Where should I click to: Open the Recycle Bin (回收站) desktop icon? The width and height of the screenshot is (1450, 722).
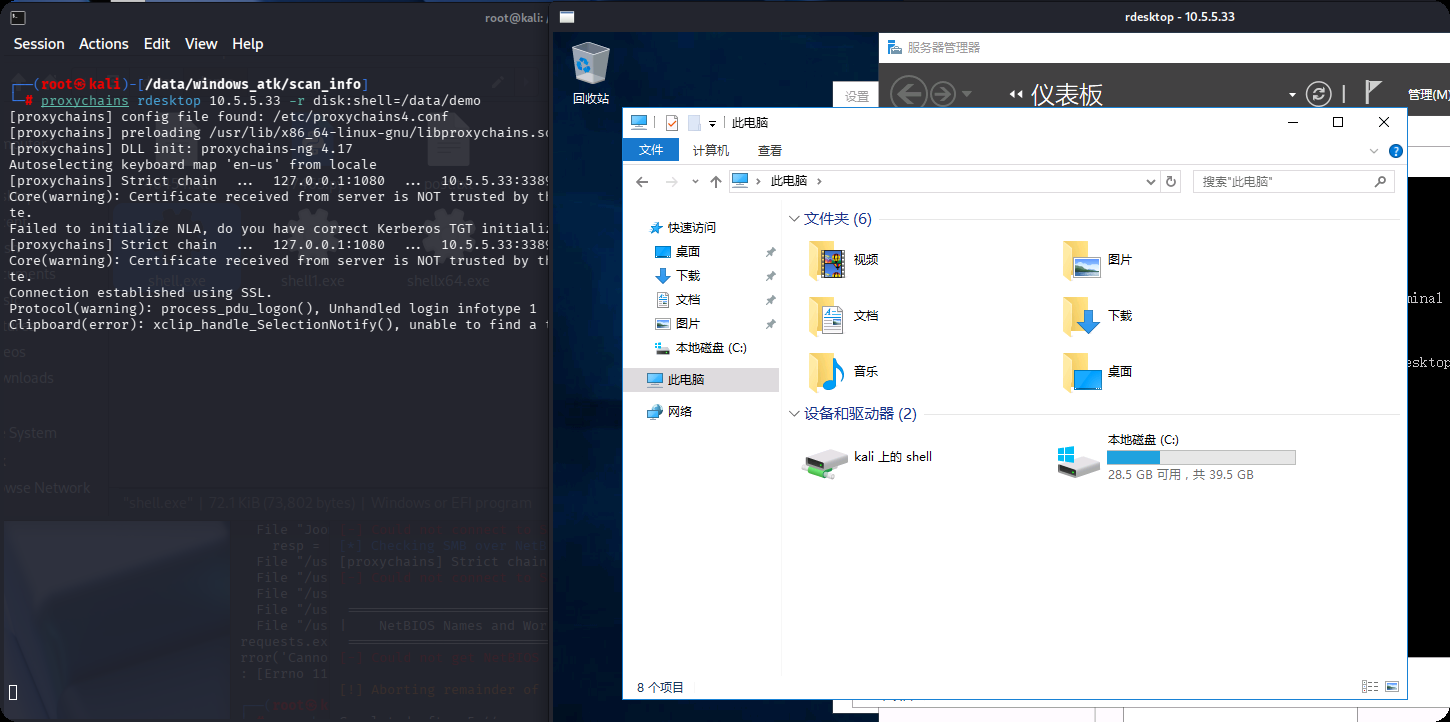(x=590, y=70)
